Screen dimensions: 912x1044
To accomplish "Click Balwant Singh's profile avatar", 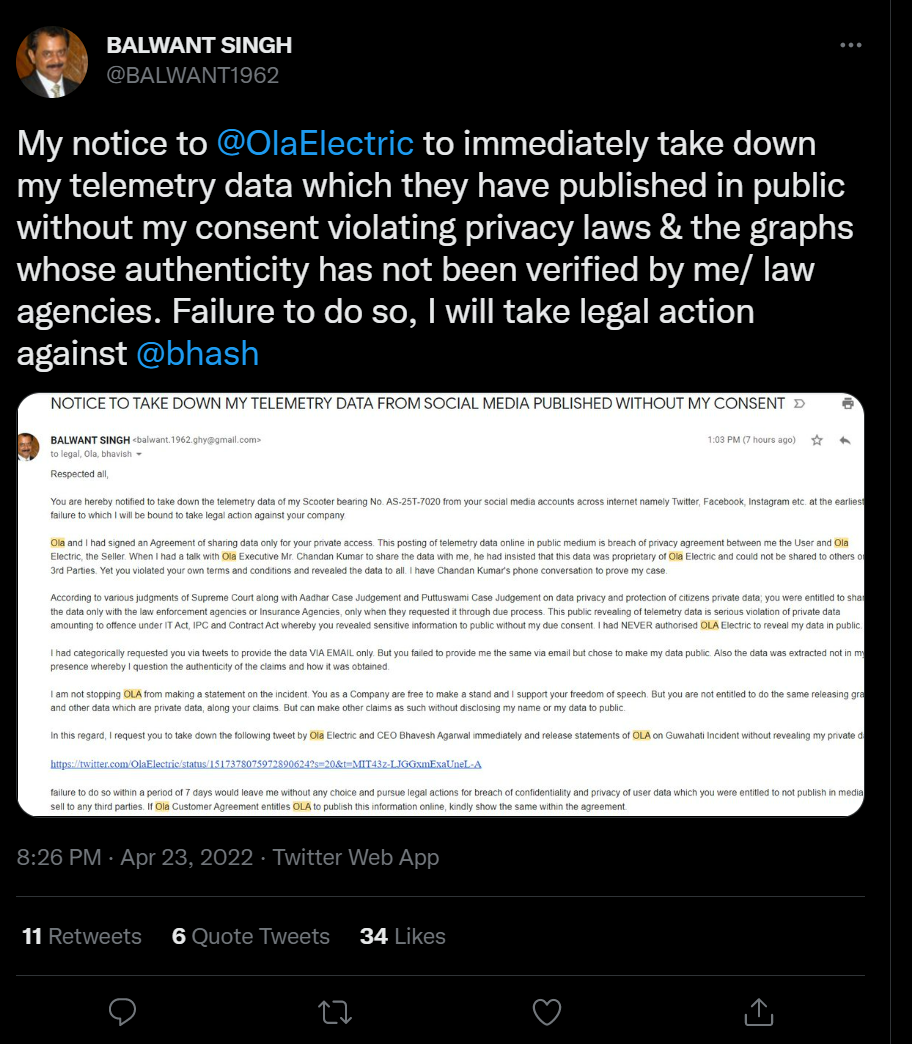I will [52, 62].
